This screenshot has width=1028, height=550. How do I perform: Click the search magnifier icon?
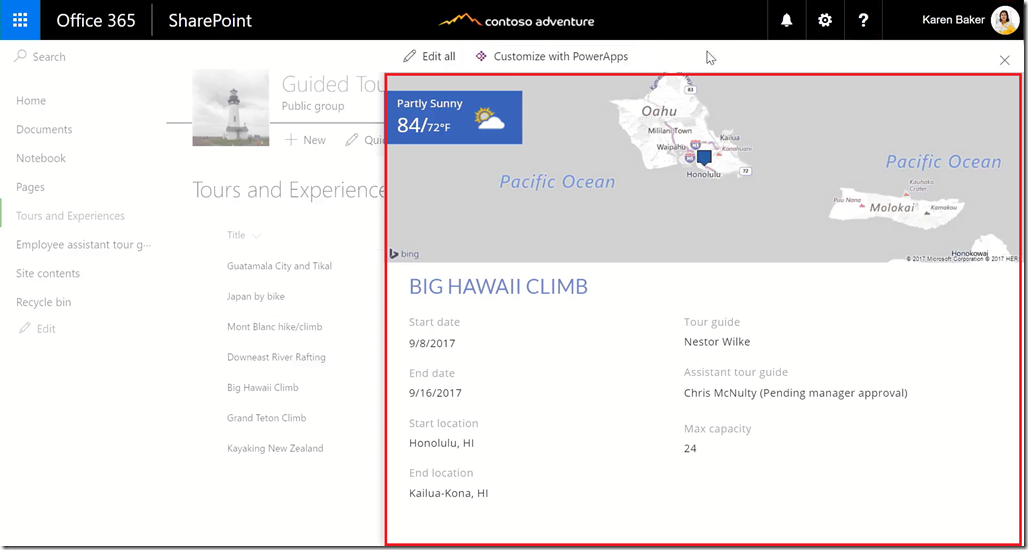pyautogui.click(x=21, y=56)
